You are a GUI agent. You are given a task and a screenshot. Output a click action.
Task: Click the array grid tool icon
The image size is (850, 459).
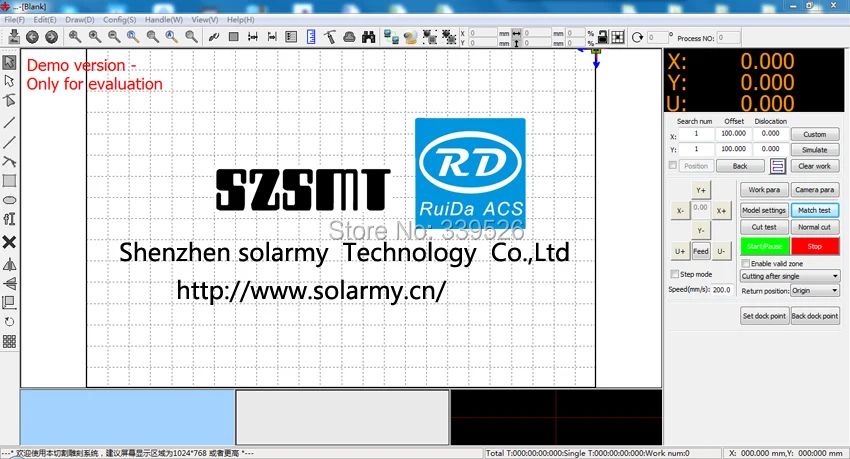coord(9,341)
